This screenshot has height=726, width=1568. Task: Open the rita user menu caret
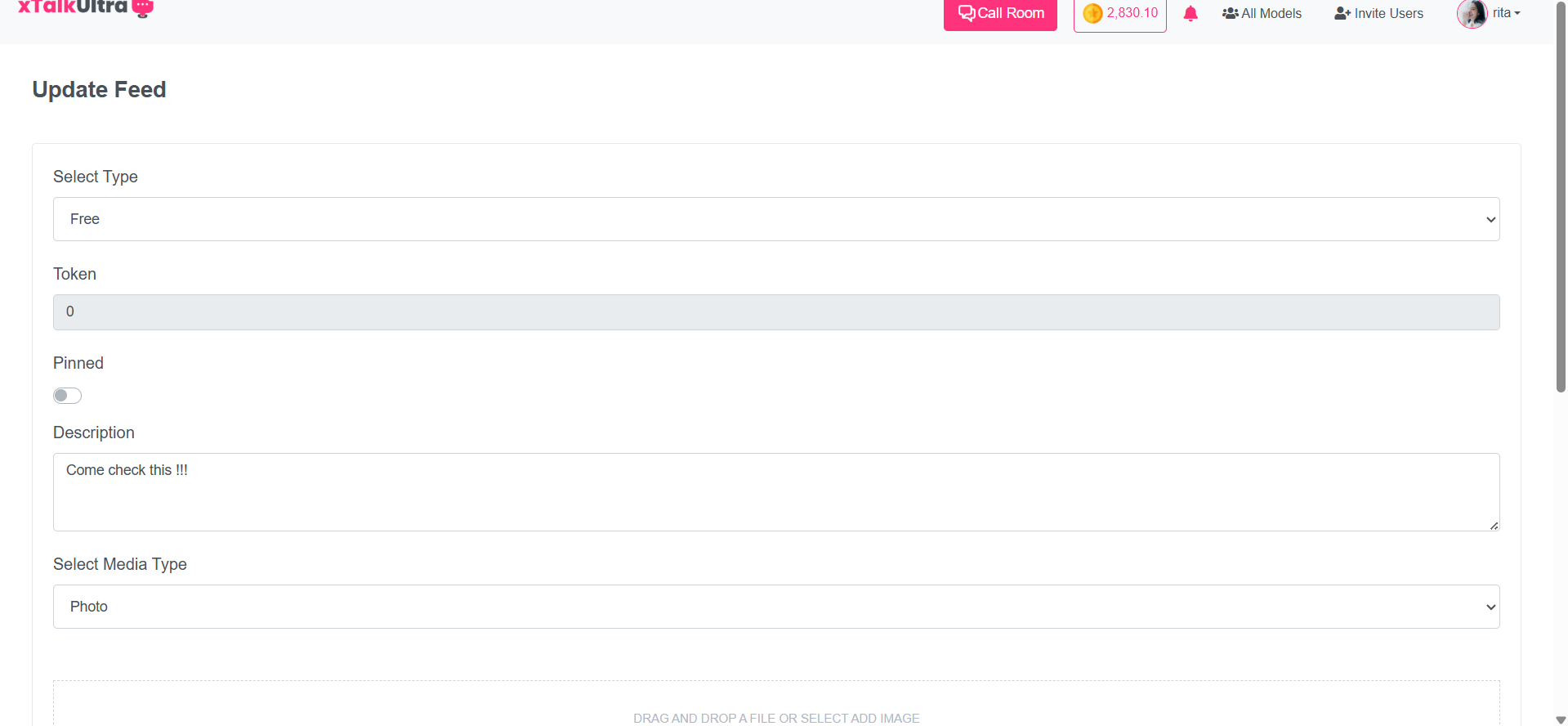tap(1517, 14)
